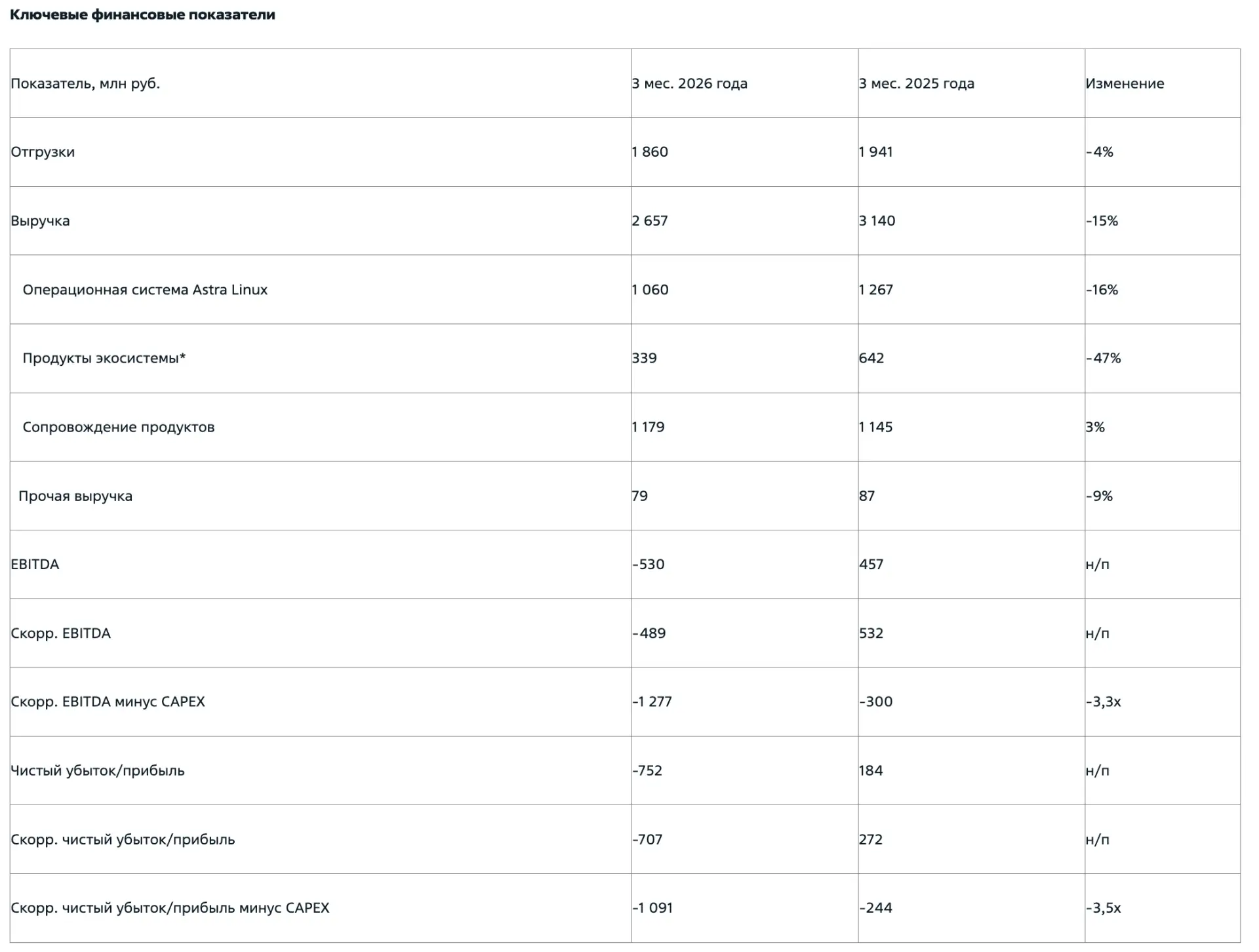Click the 'Скорр. EBITDA' row label
The height and width of the screenshot is (952, 1259).
tap(61, 633)
